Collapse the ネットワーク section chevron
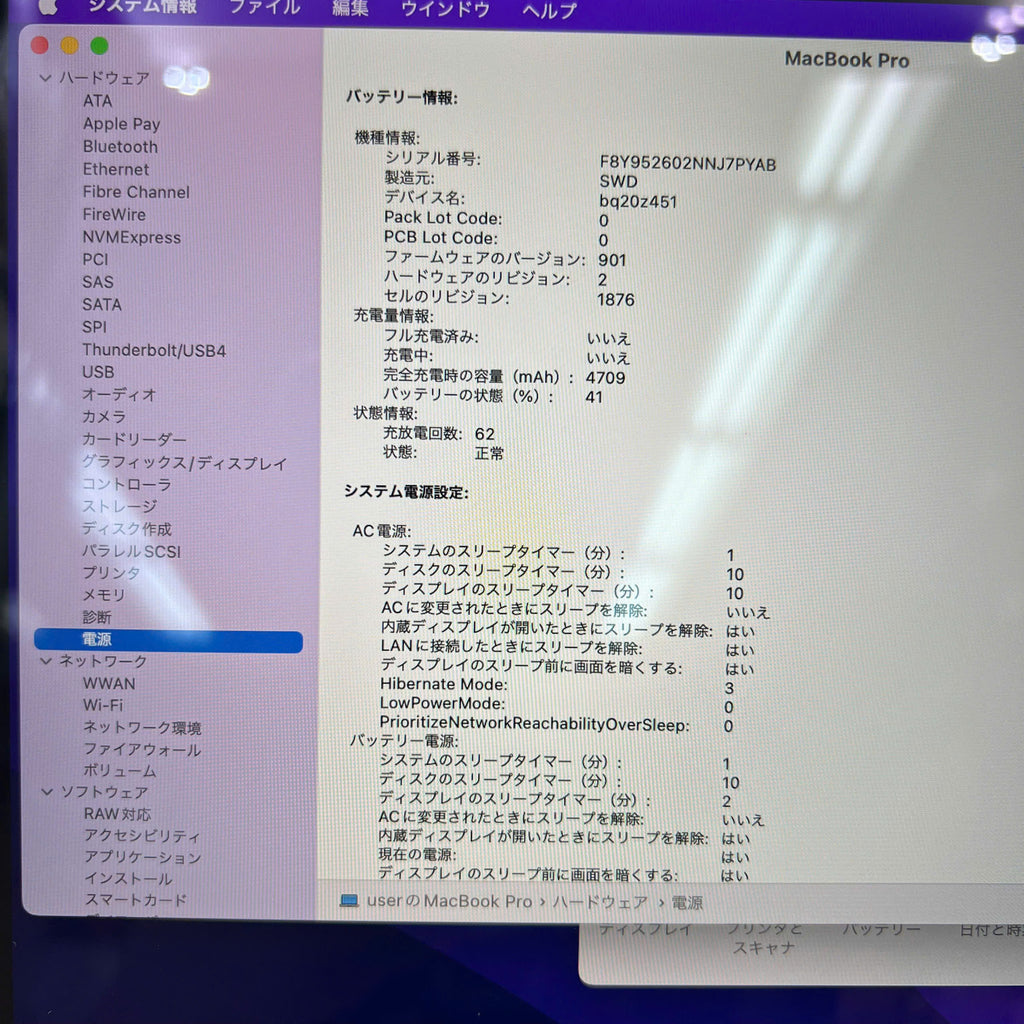The height and width of the screenshot is (1024, 1024). 46,661
